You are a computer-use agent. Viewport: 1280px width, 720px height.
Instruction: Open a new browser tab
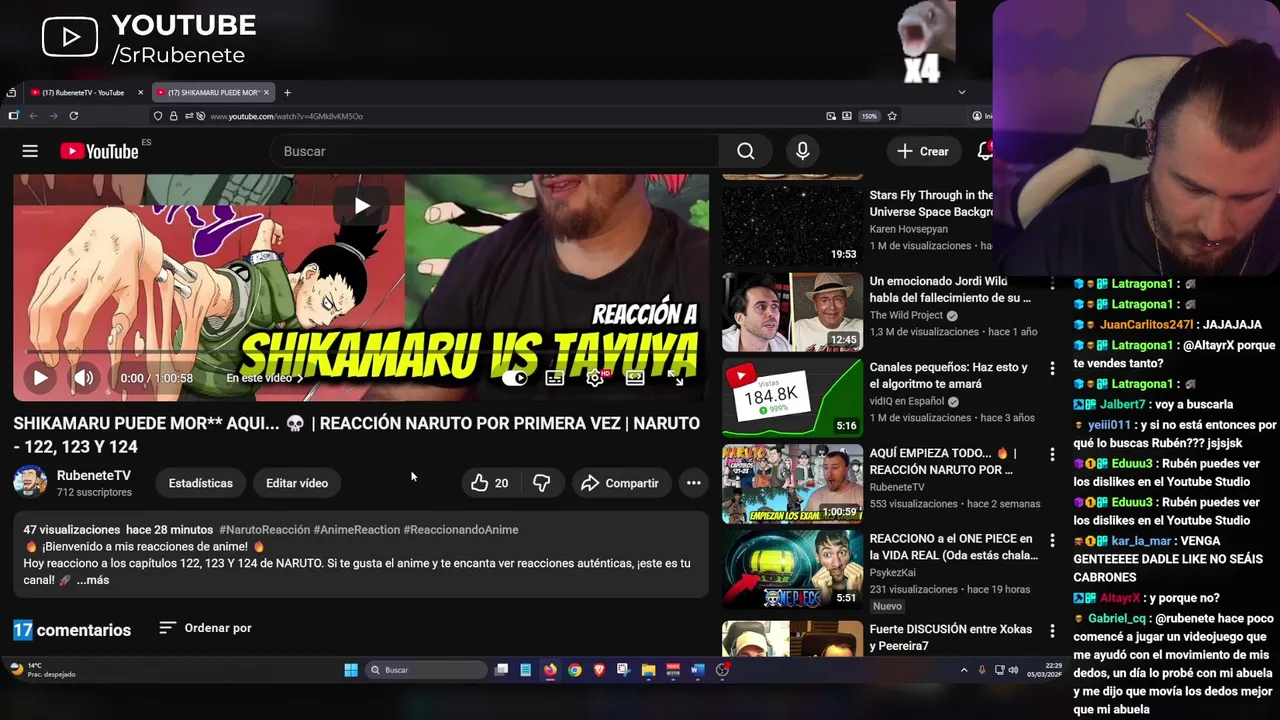click(x=287, y=92)
